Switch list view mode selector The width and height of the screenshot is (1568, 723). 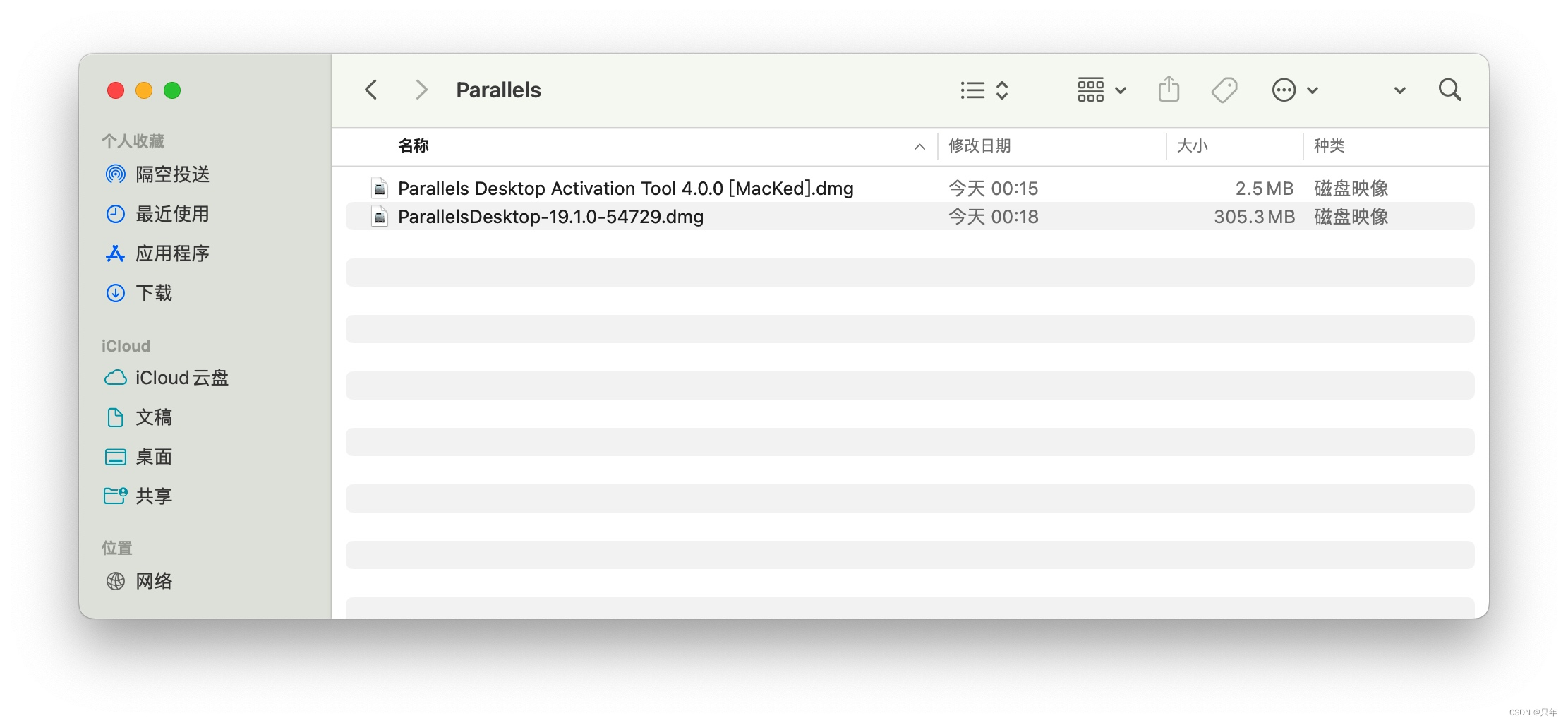pyautogui.click(x=984, y=90)
